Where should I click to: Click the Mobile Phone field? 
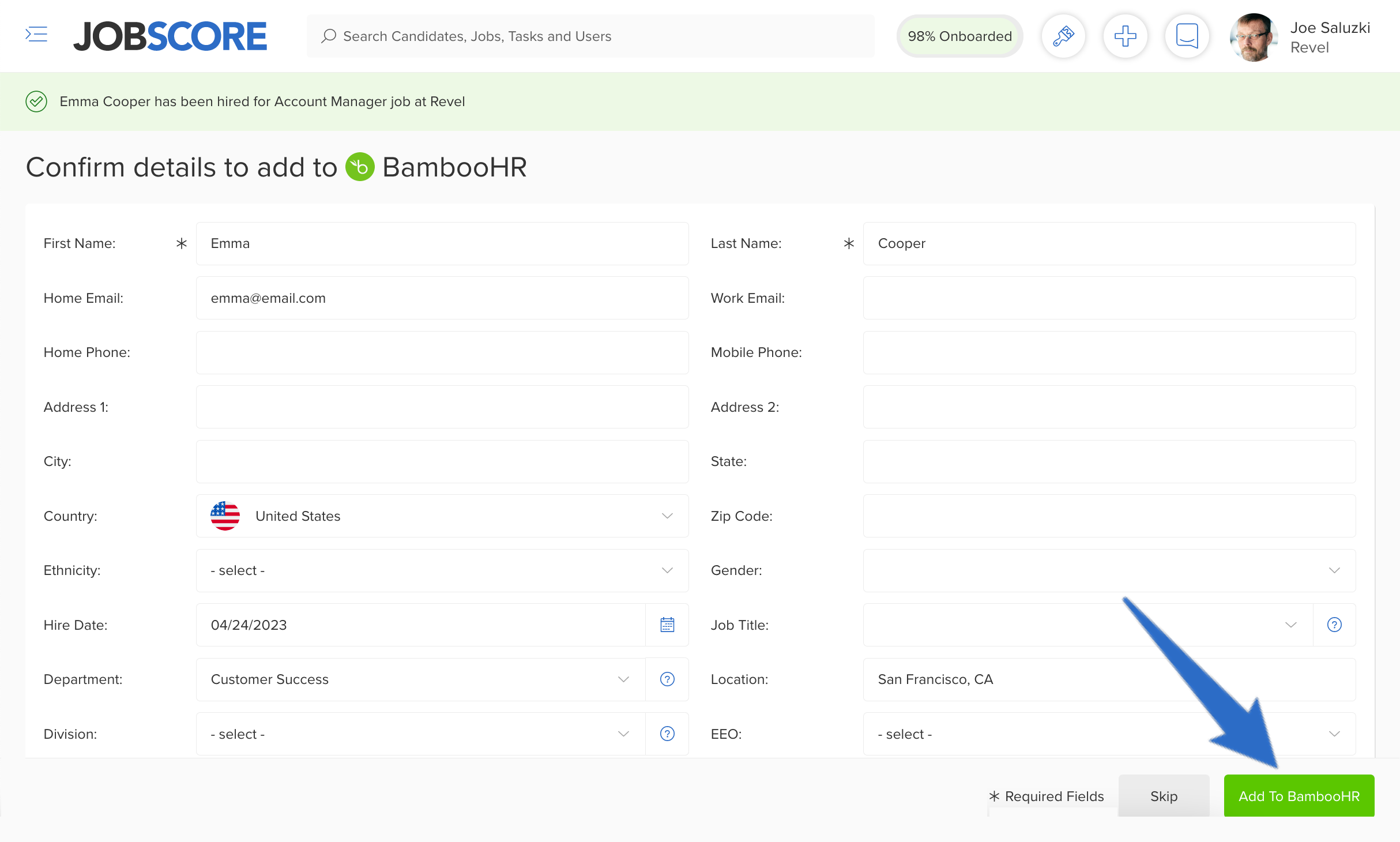tap(1109, 352)
